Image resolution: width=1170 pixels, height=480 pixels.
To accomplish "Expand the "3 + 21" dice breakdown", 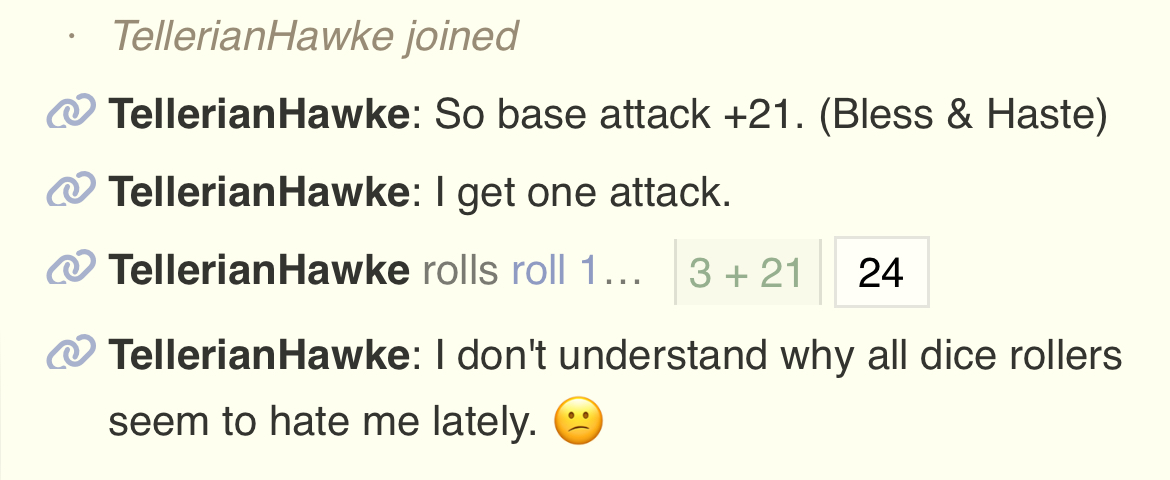I will [x=747, y=272].
